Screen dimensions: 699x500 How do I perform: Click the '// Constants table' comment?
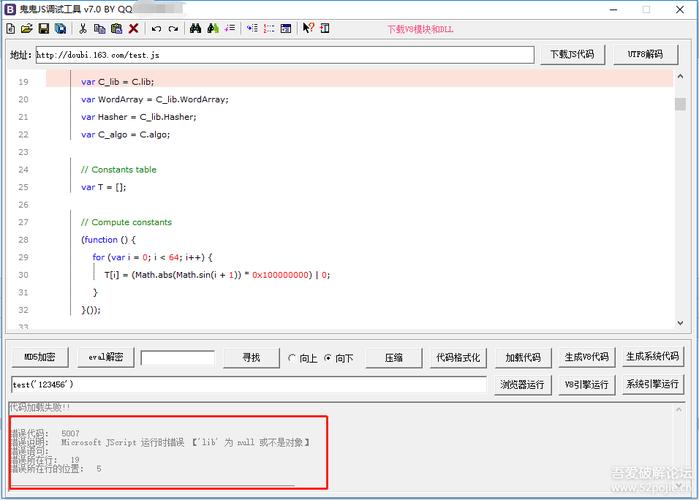pyautogui.click(x=119, y=169)
